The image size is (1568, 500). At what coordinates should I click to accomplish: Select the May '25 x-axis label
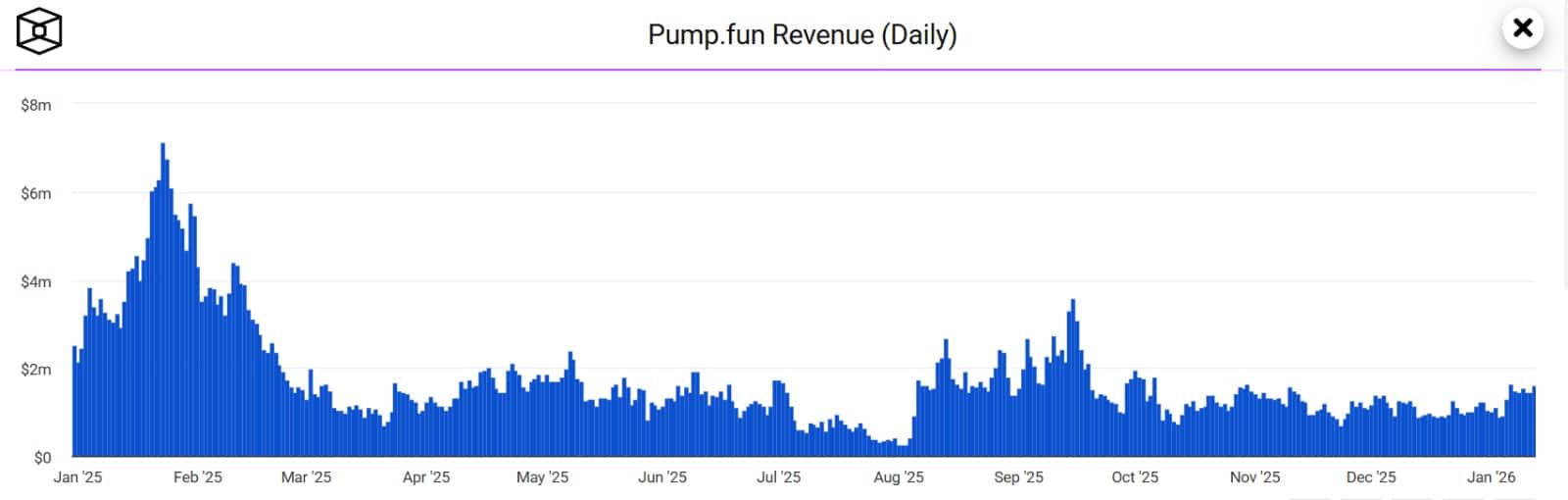click(x=542, y=477)
